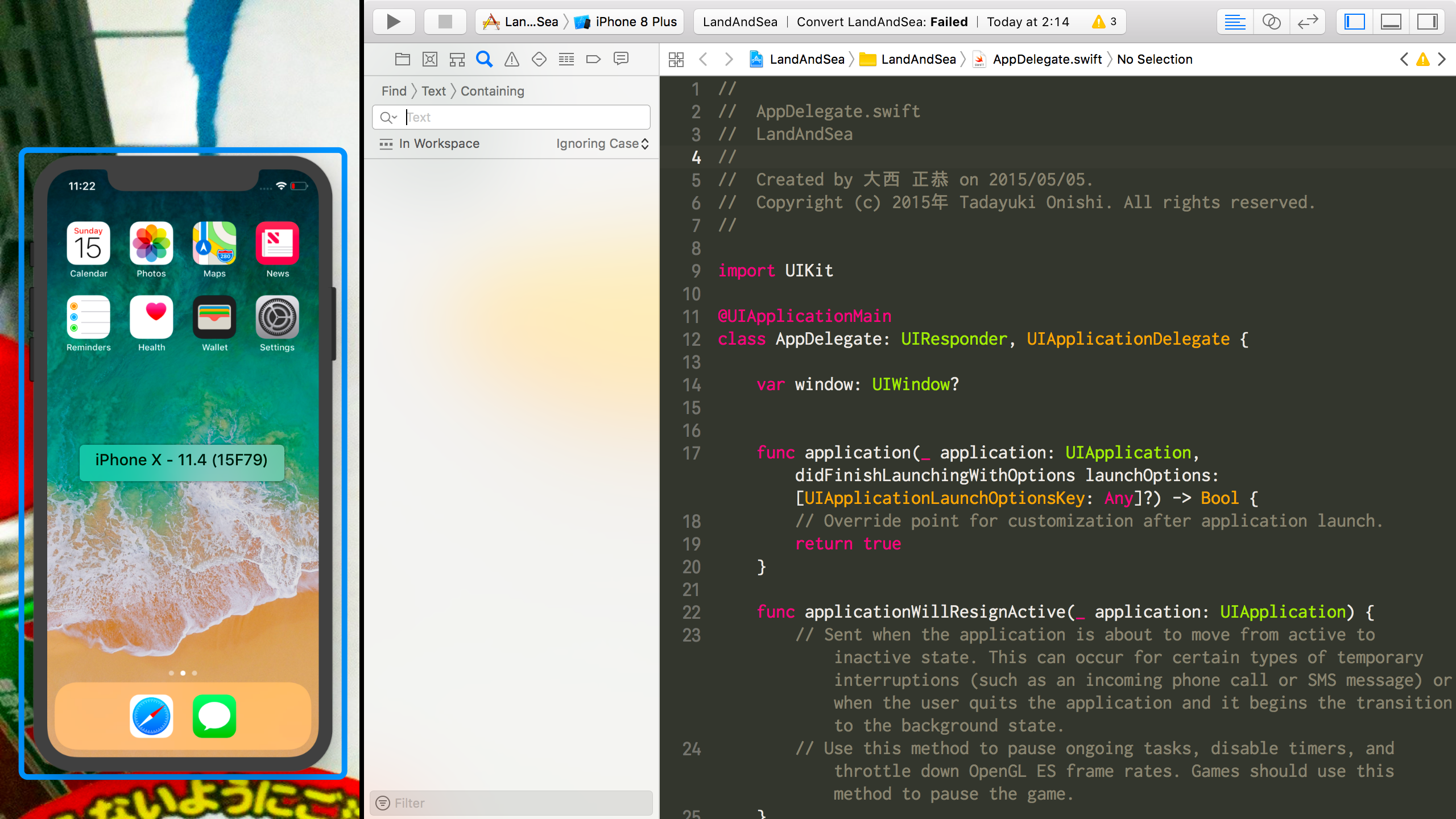Screen dimensions: 1456x819
Task: Stop the running task with the Stop button
Action: pyautogui.click(x=445, y=22)
